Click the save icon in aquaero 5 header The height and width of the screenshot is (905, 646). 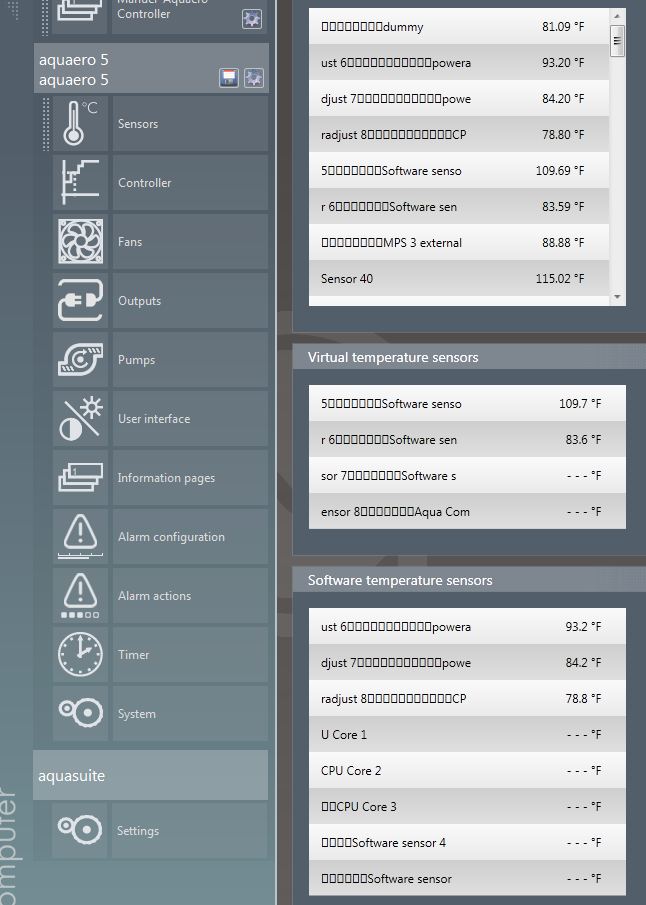[x=229, y=78]
